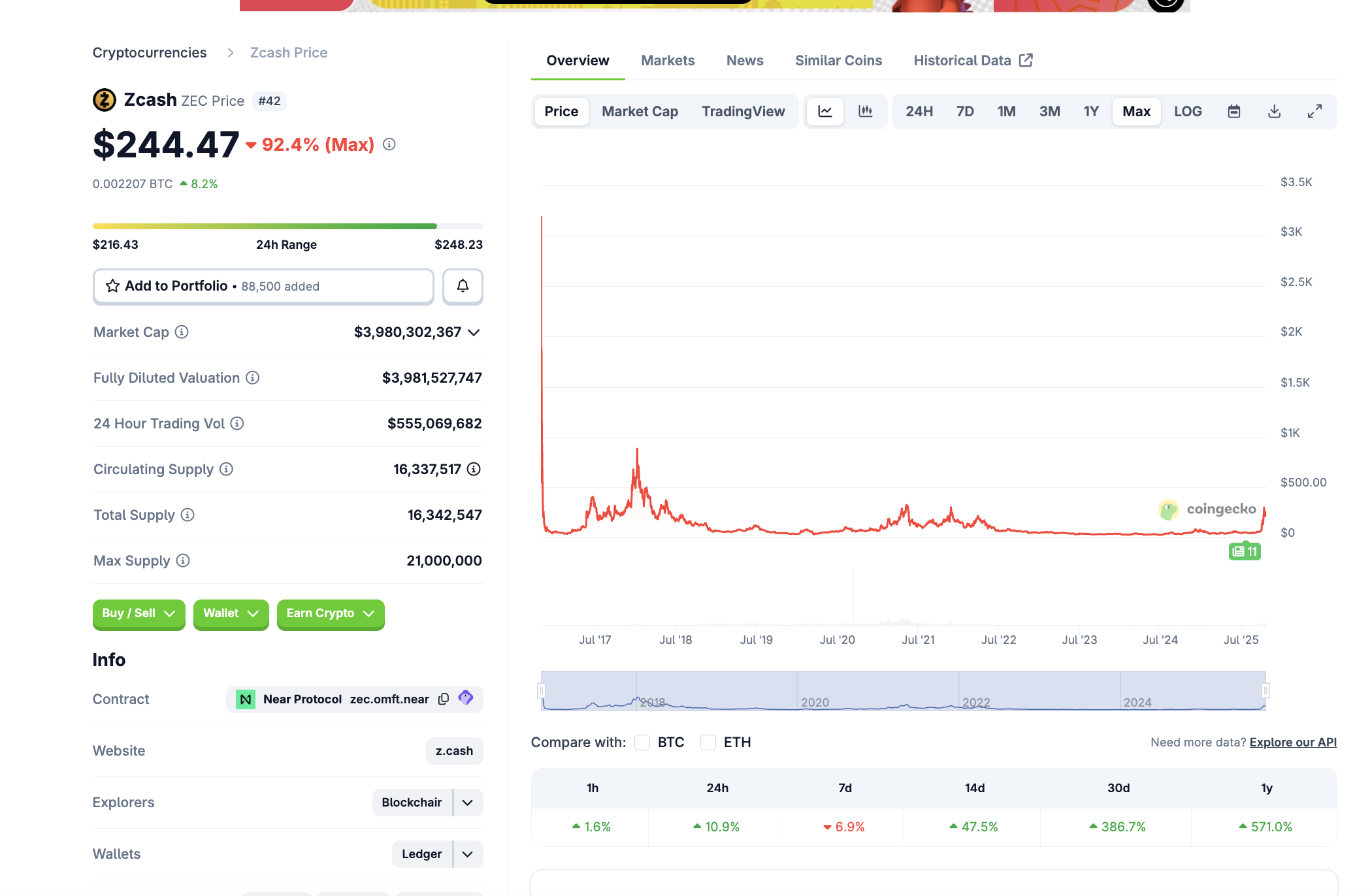Screen dimensions: 1372x896
Task: Enable BTC comparison checkbox
Action: [643, 743]
